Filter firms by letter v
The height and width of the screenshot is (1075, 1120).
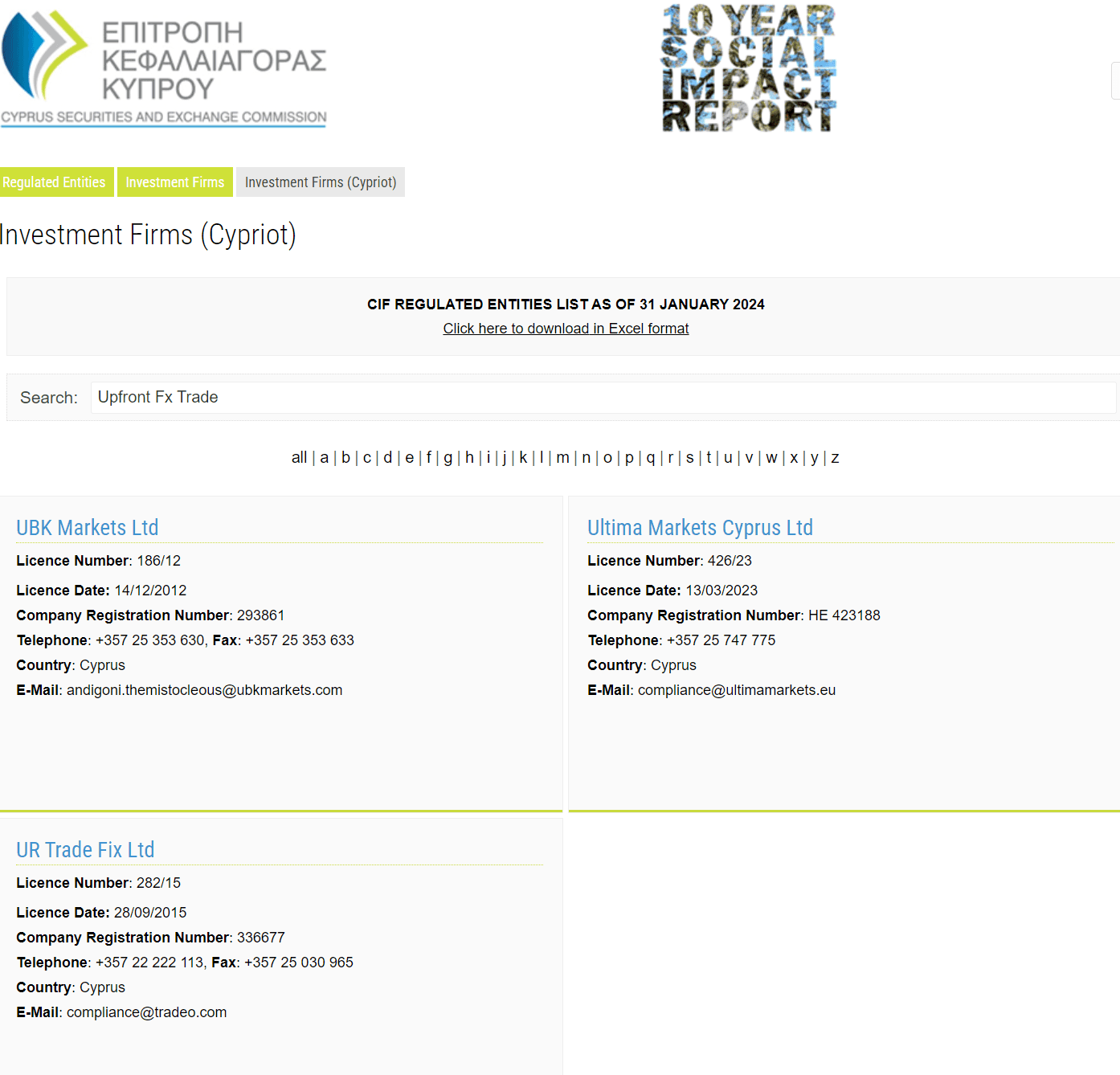[x=749, y=458]
